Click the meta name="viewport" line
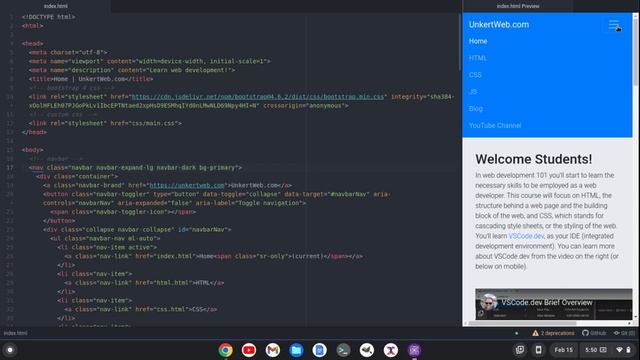The width and height of the screenshot is (640, 360). [149, 61]
